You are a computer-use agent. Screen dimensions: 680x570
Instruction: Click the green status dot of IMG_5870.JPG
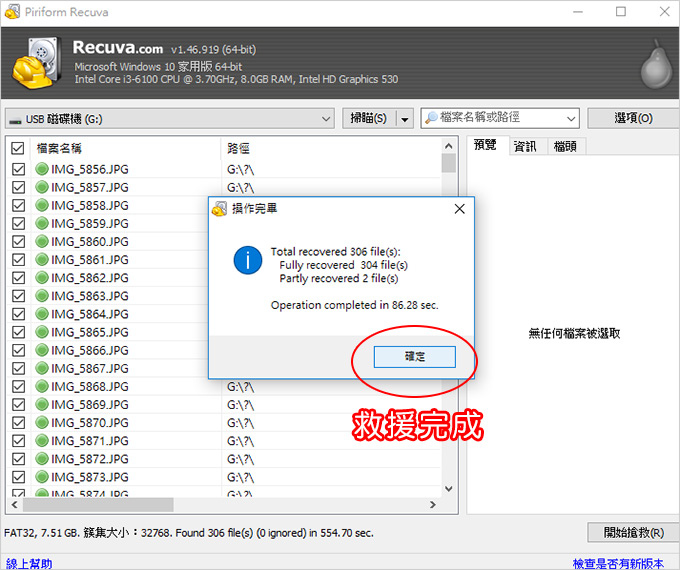pos(42,422)
